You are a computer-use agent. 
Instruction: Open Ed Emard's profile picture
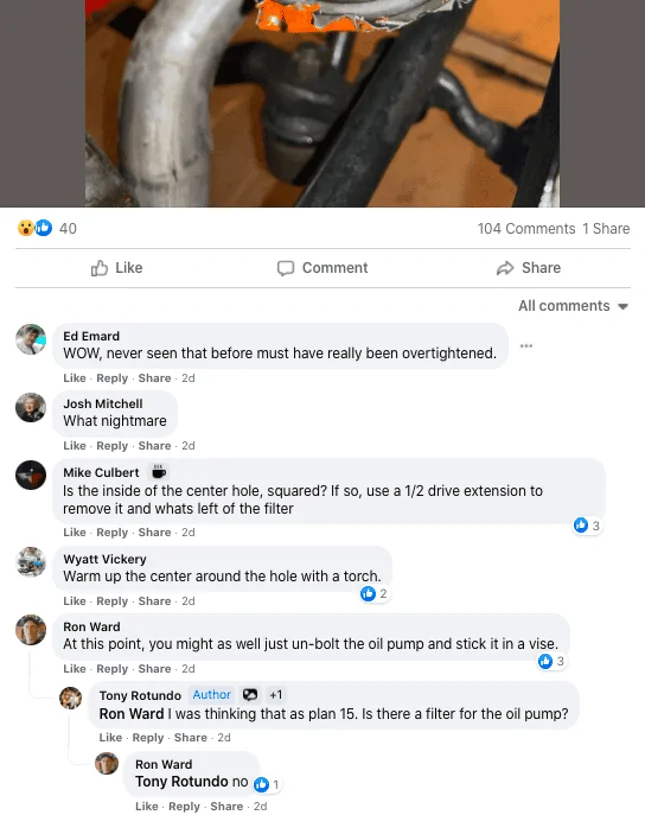(x=31, y=339)
